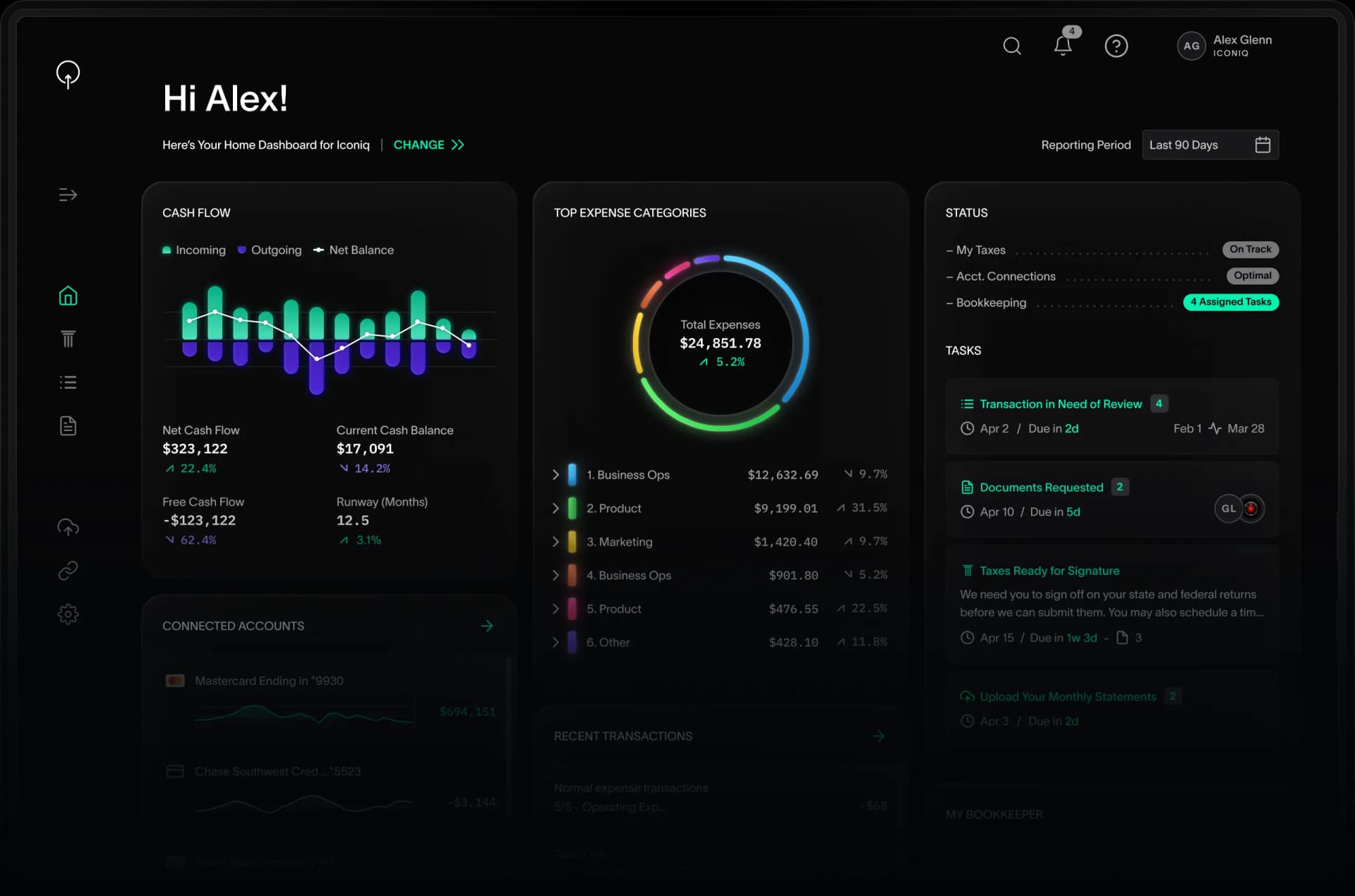Open the search icon in header

1012,47
